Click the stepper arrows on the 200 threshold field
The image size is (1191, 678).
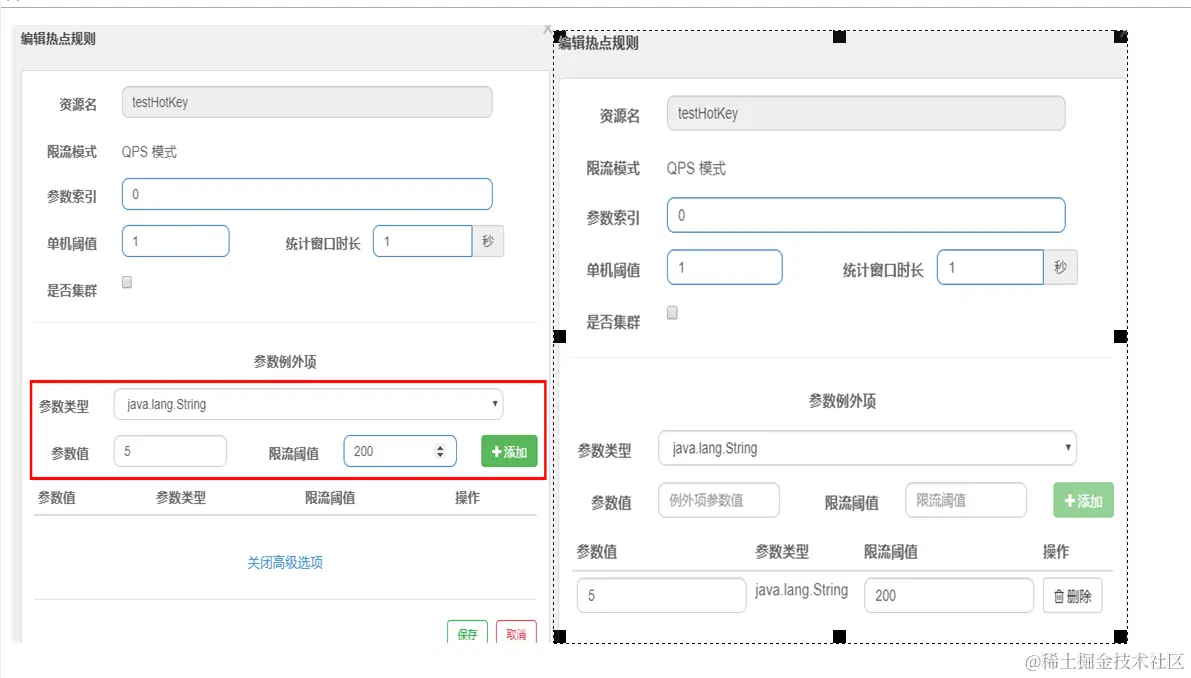(440, 451)
